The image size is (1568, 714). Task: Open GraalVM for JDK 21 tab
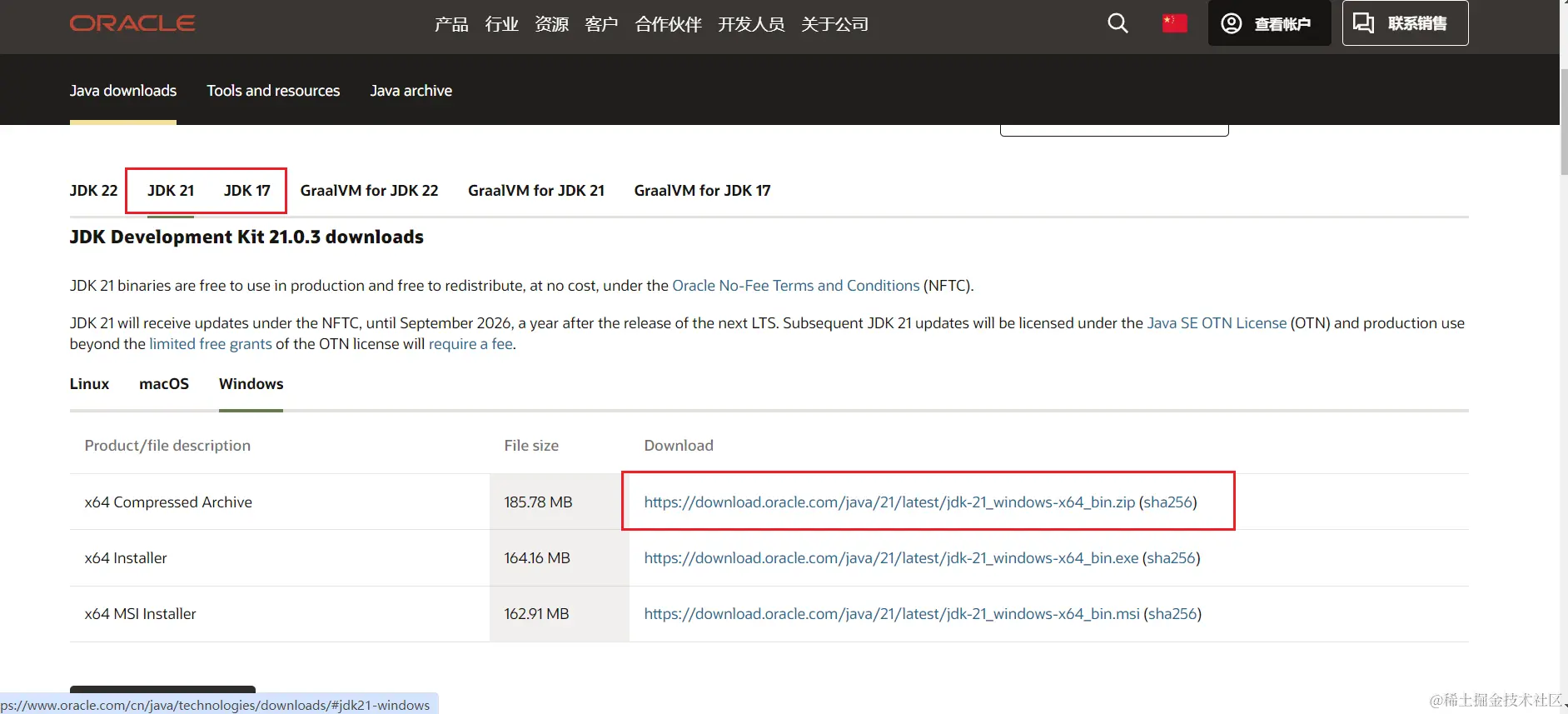pos(536,191)
